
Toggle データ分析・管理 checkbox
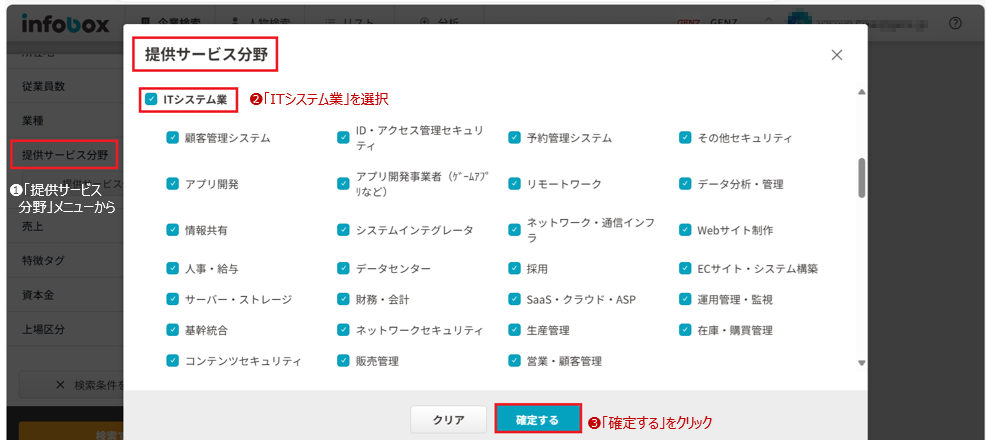coord(685,183)
